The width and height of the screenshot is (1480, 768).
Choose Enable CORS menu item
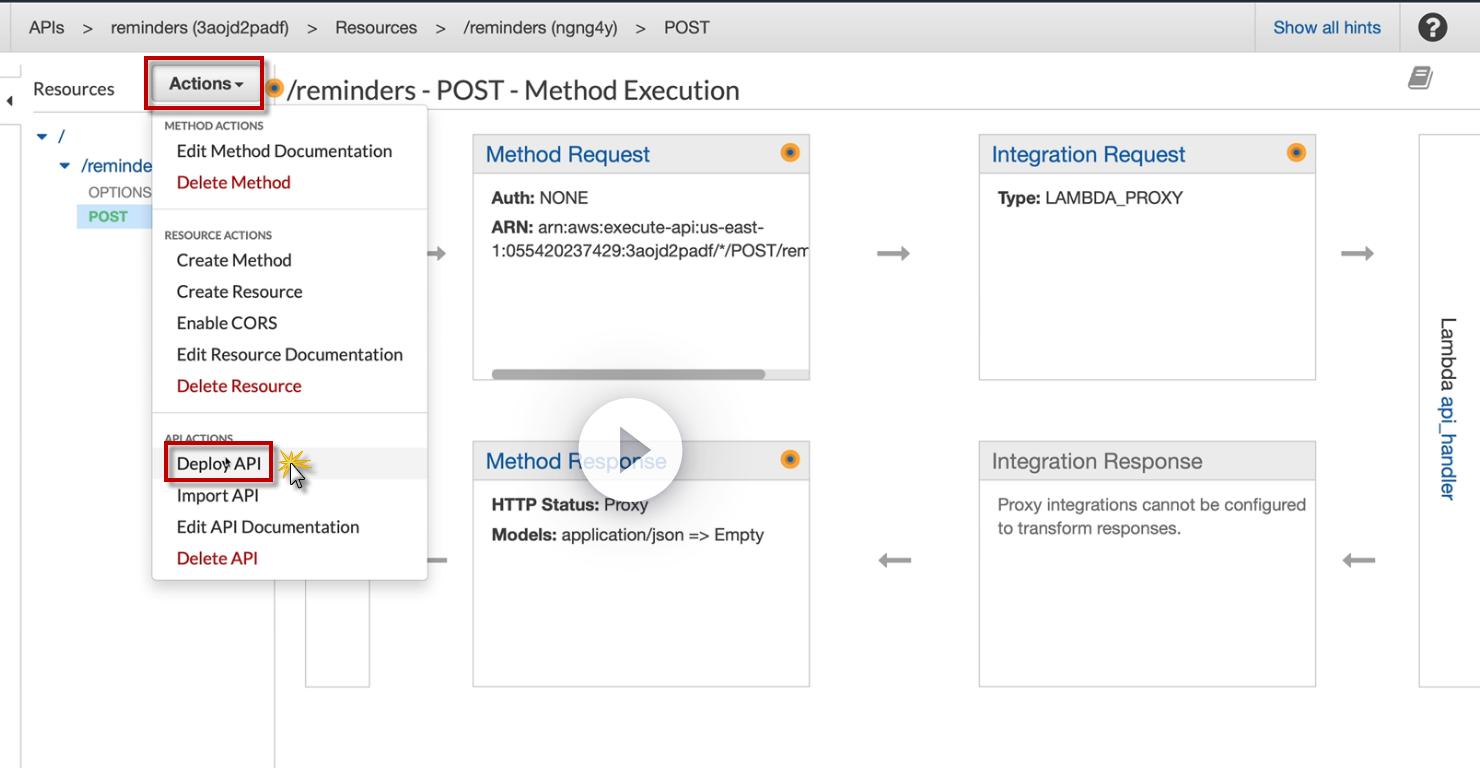[227, 323]
